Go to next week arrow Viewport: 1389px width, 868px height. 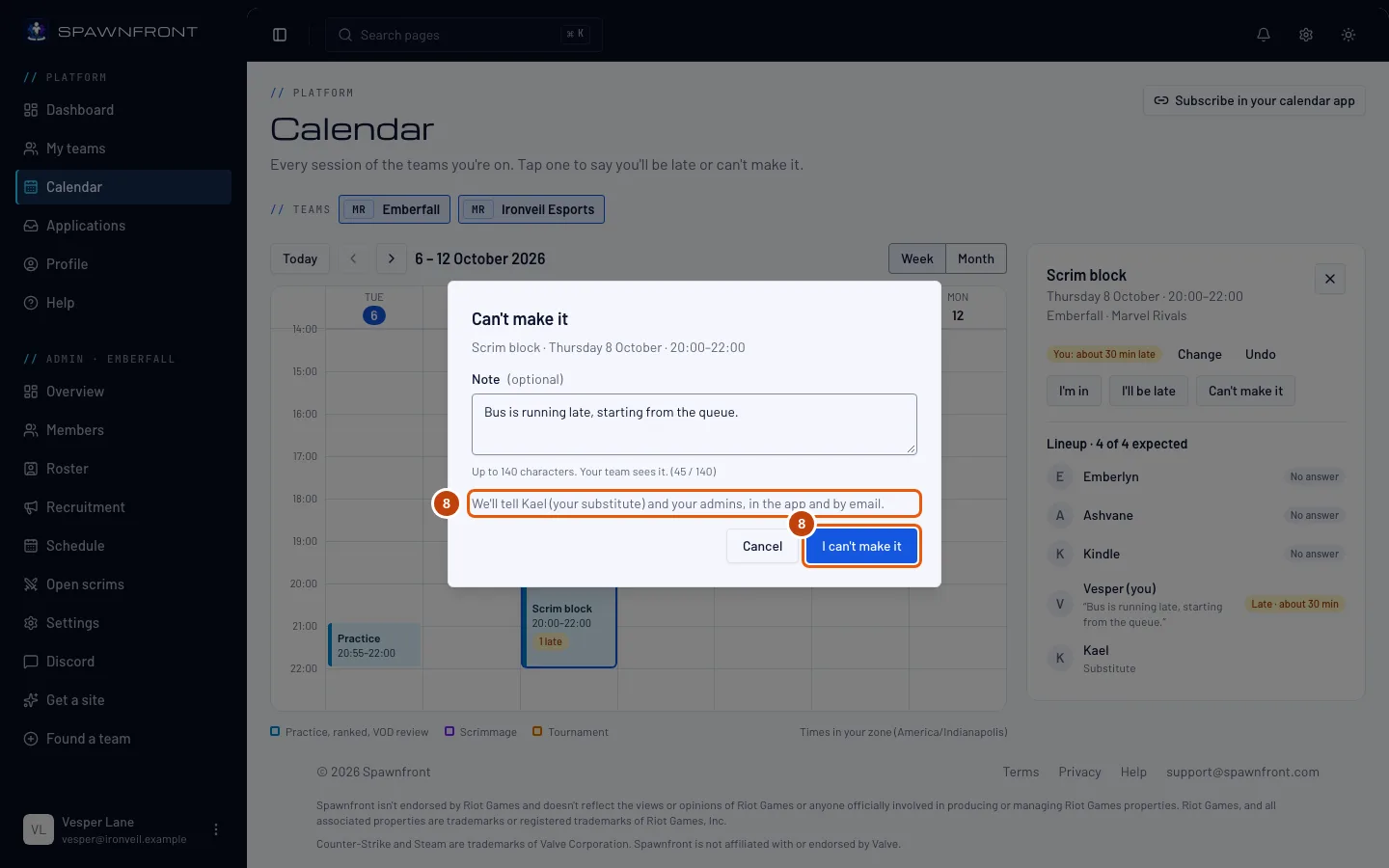click(391, 258)
